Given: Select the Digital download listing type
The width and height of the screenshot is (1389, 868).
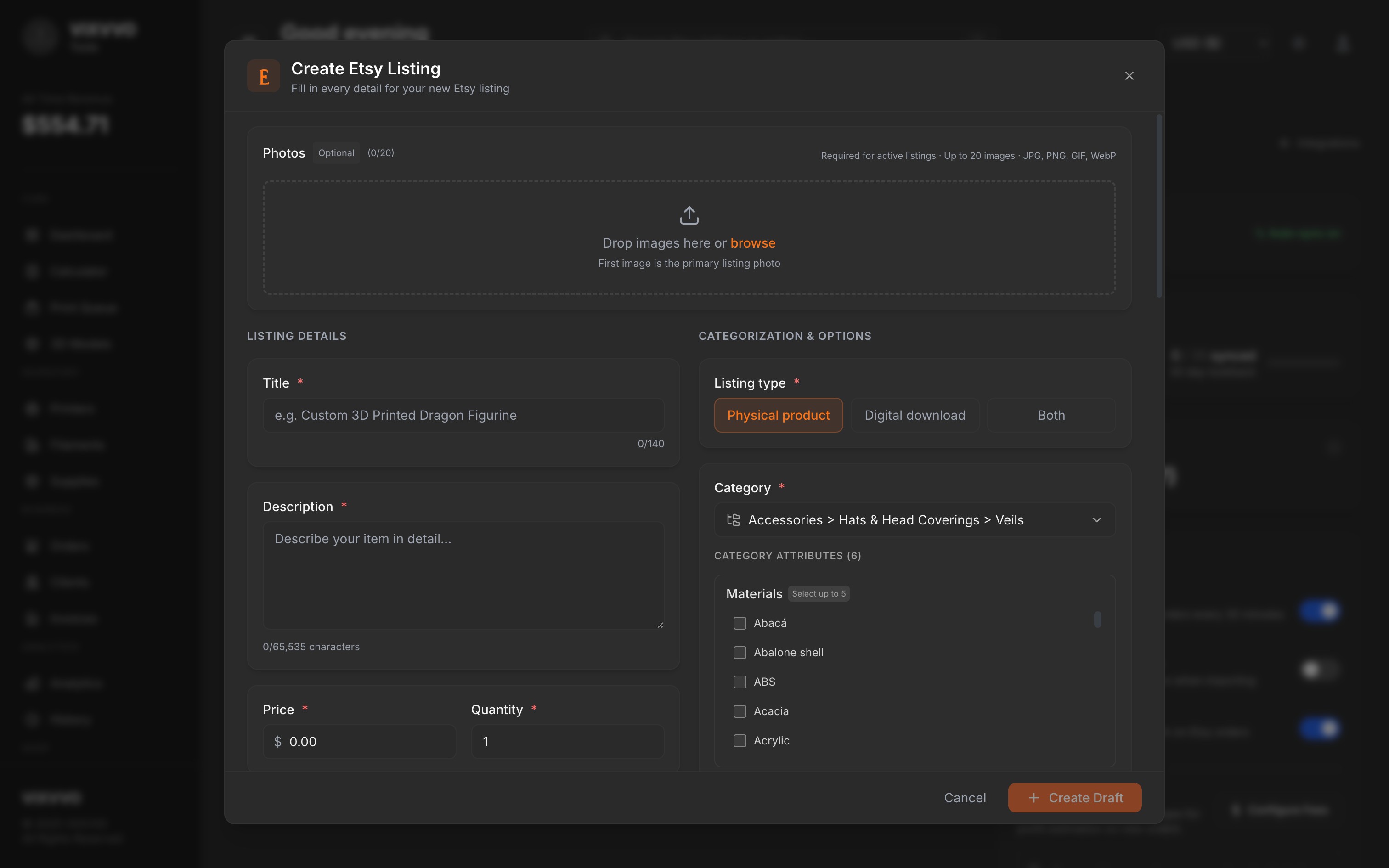Looking at the screenshot, I should pos(915,415).
